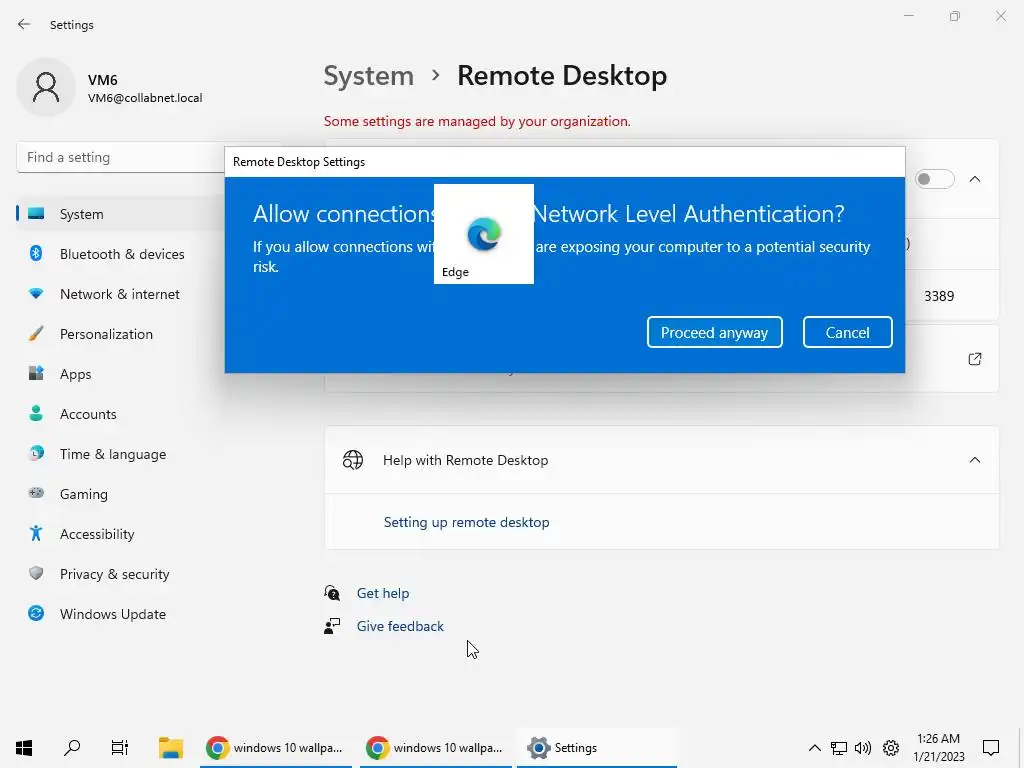Screen dimensions: 1024x768
Task: Click the Accounts person icon
Action: (36, 413)
